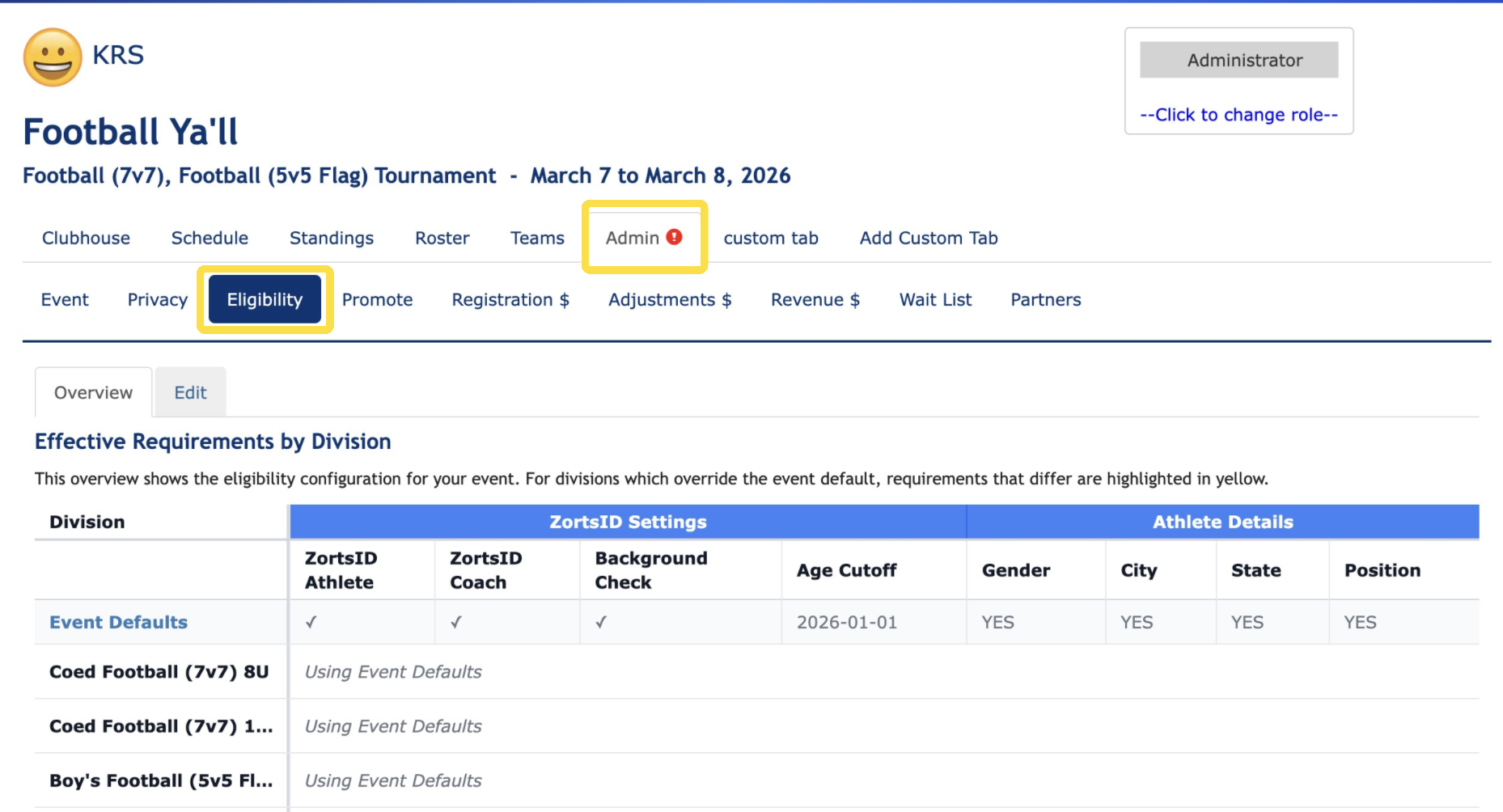The width and height of the screenshot is (1503, 812).
Task: Go to Registration $ settings
Action: click(x=510, y=300)
